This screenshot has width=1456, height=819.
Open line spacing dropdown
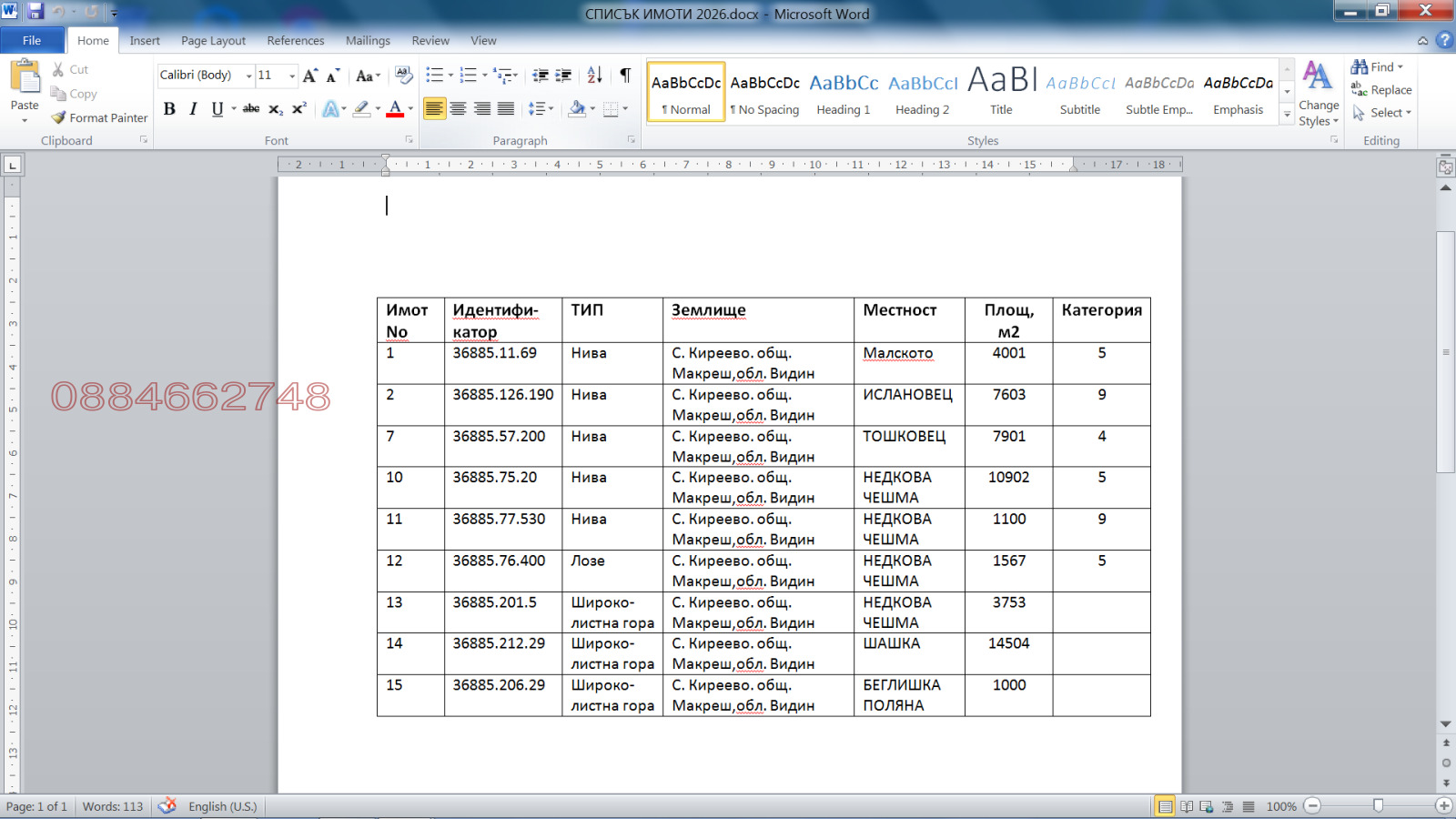tap(541, 109)
